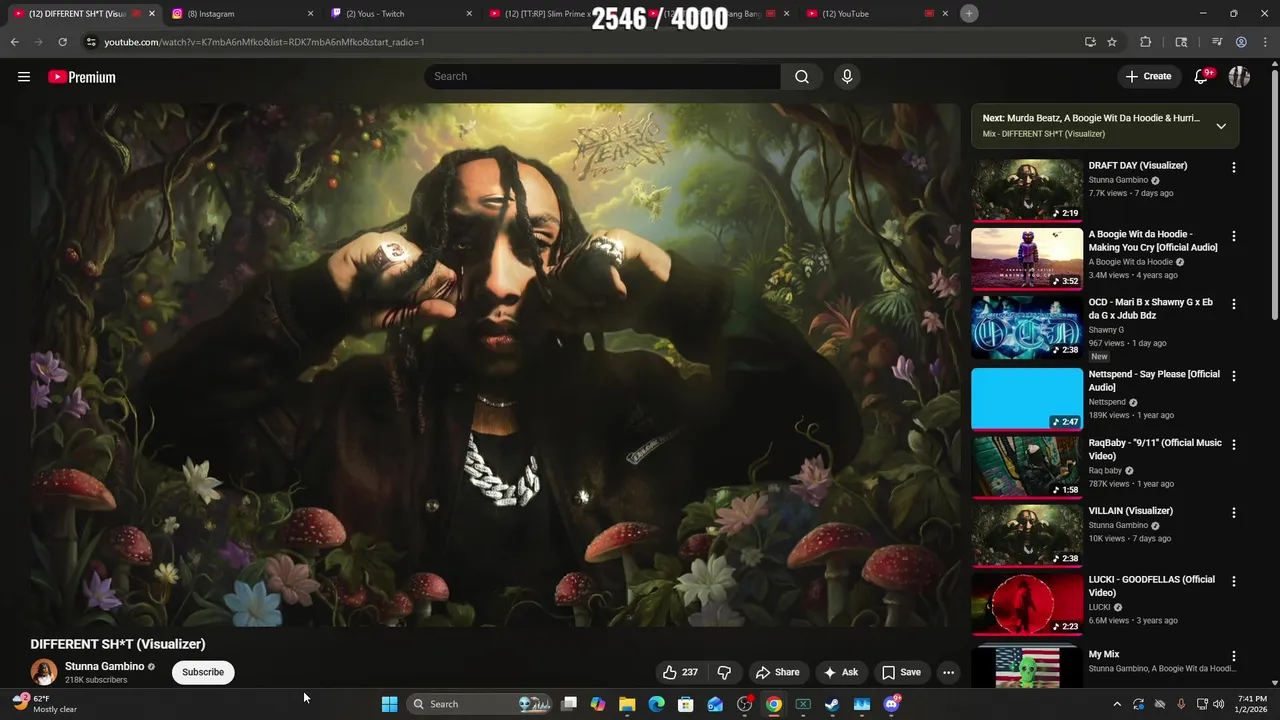Open the notifications bell

1202,77
